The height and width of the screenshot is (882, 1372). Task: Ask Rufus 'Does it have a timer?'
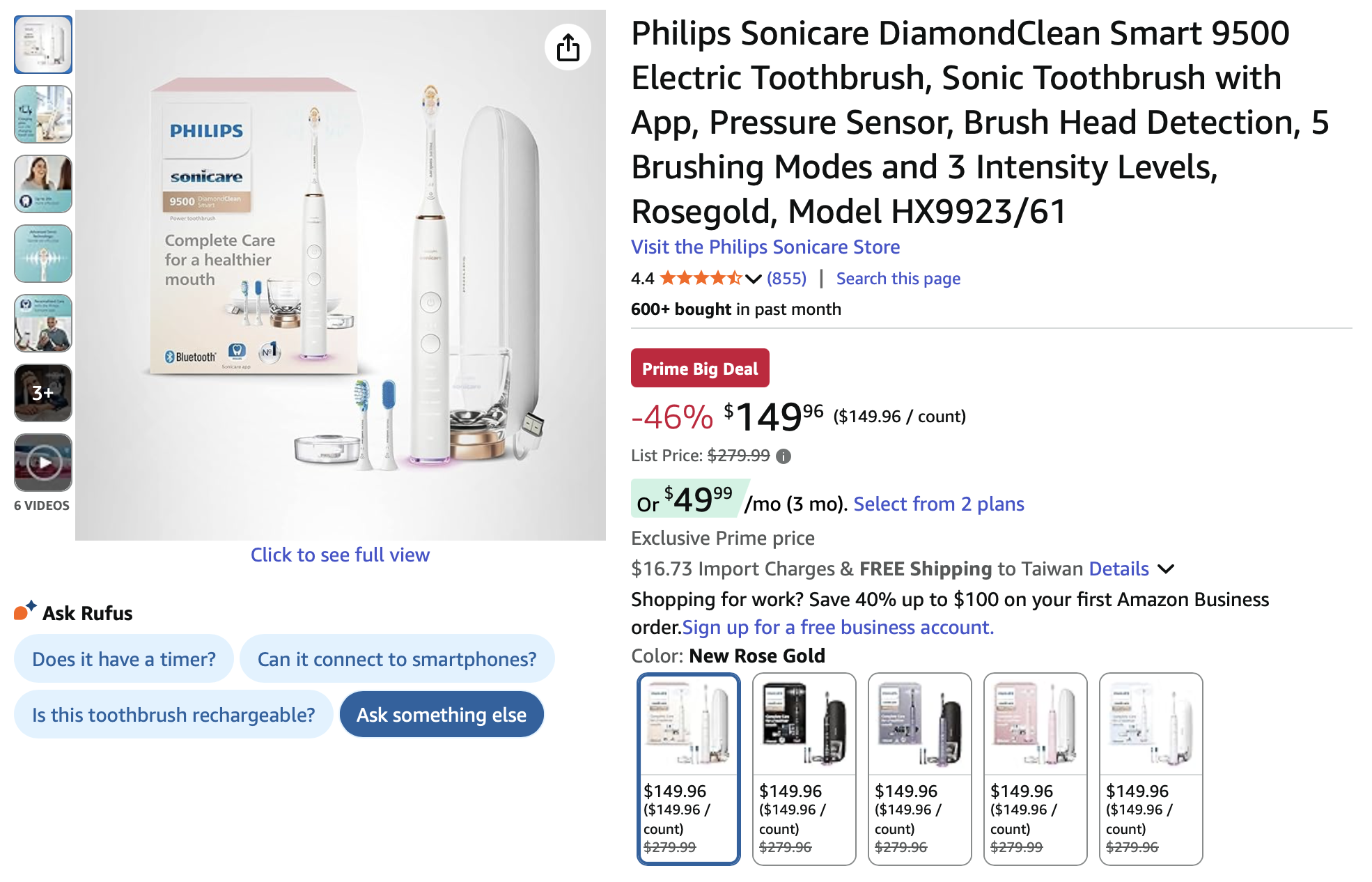124,659
